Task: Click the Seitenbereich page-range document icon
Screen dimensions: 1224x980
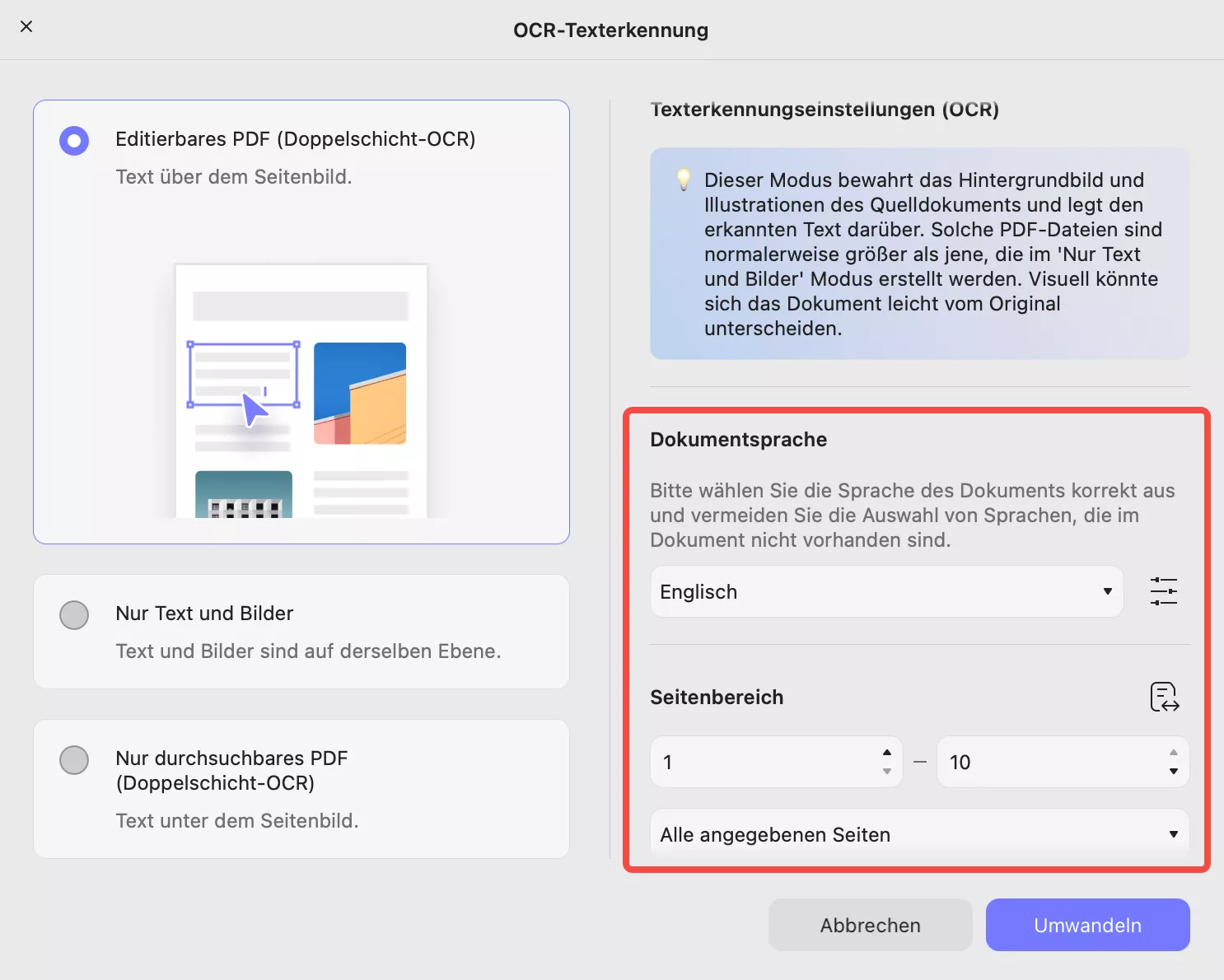Action: 1163,697
